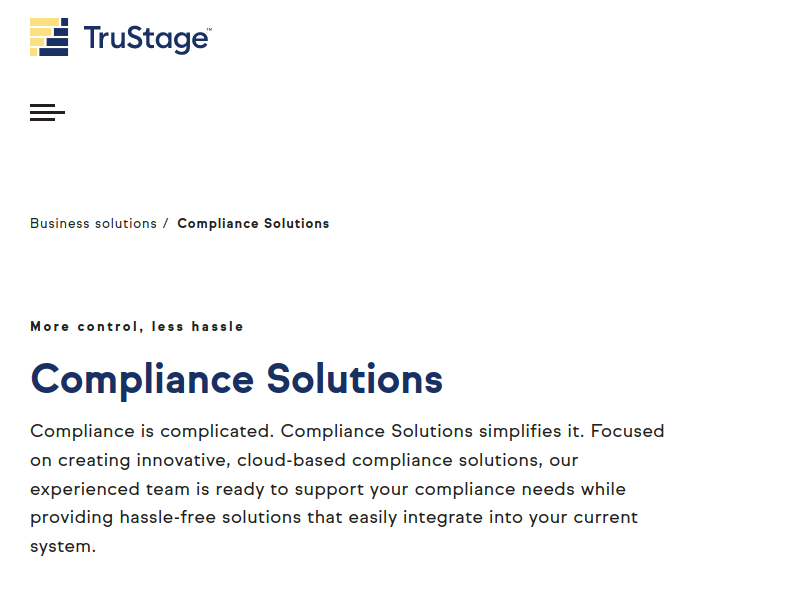Click the word "hassle" in the tagline
This screenshot has width=800, height=600.
[217, 327]
